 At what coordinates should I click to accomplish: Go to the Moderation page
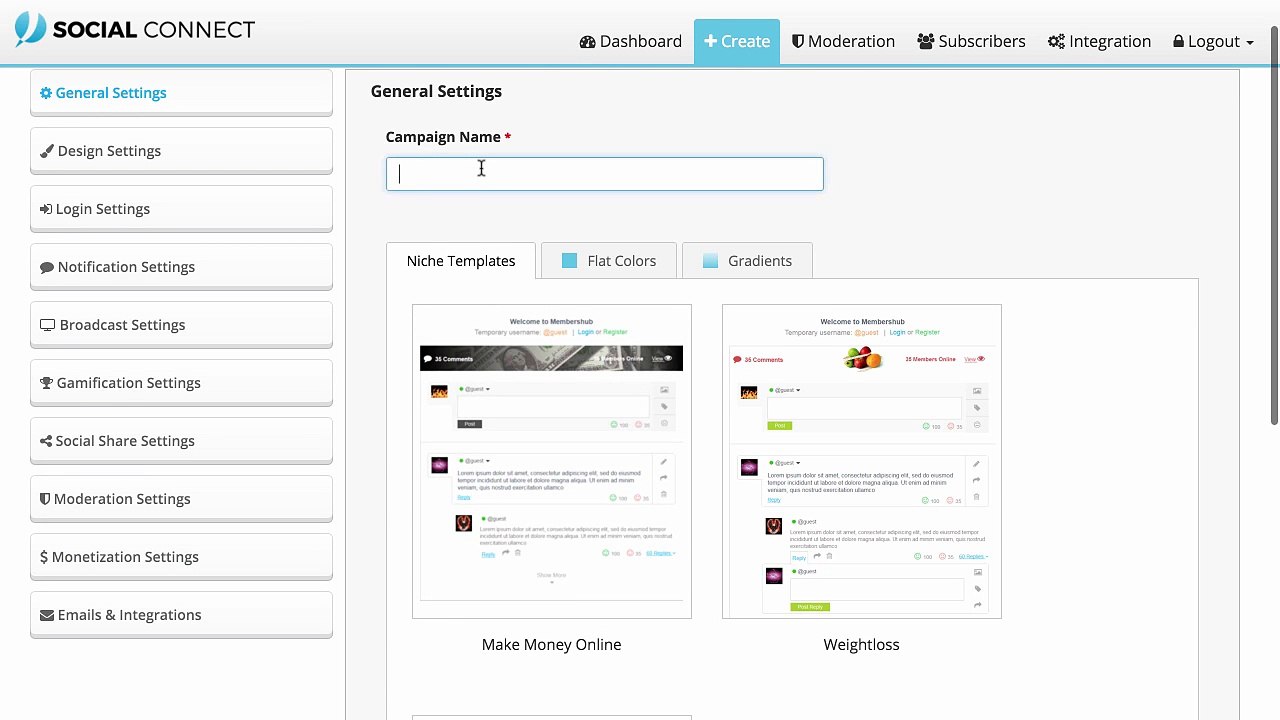click(843, 41)
